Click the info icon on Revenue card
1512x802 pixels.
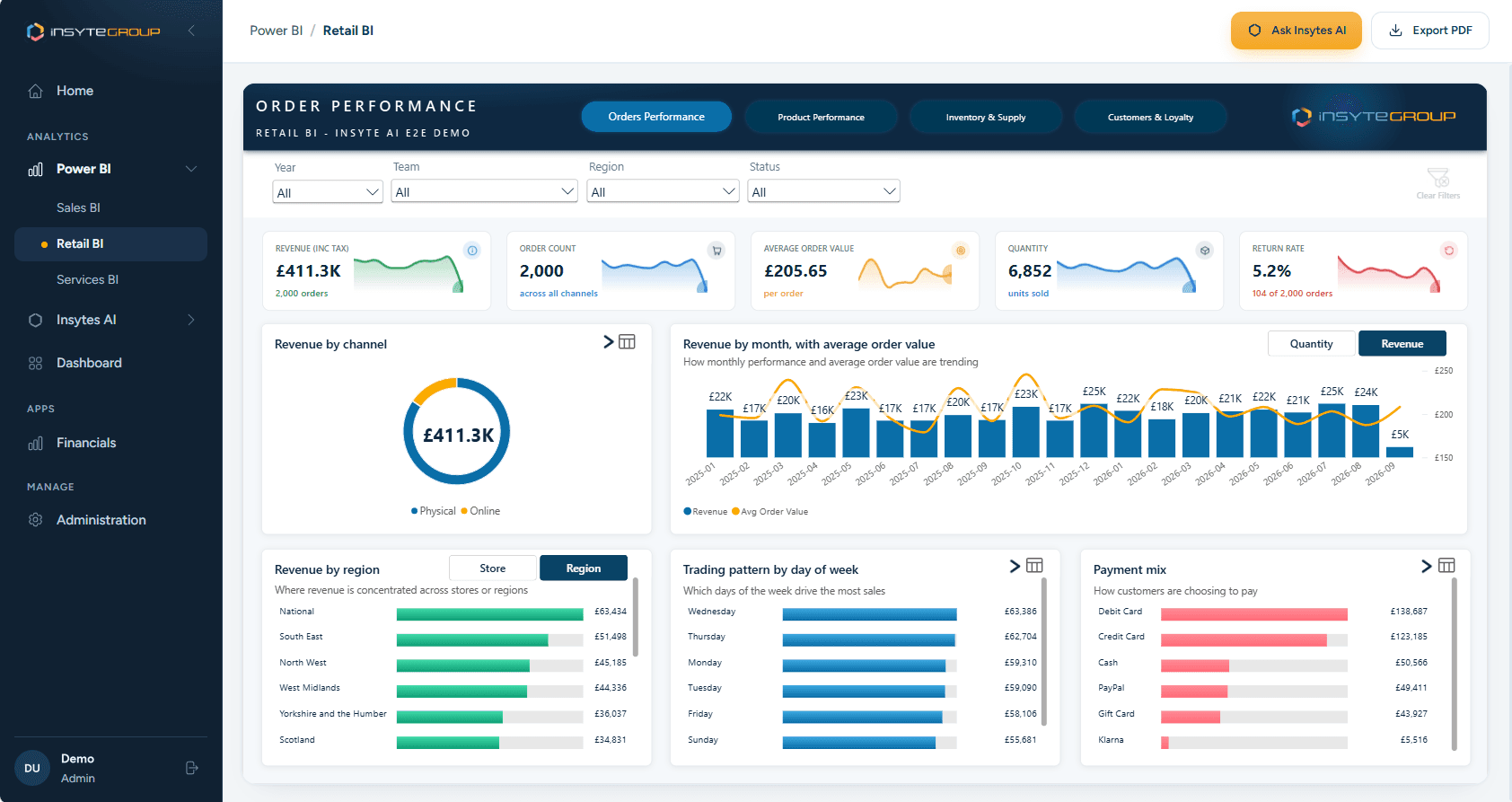tap(472, 251)
